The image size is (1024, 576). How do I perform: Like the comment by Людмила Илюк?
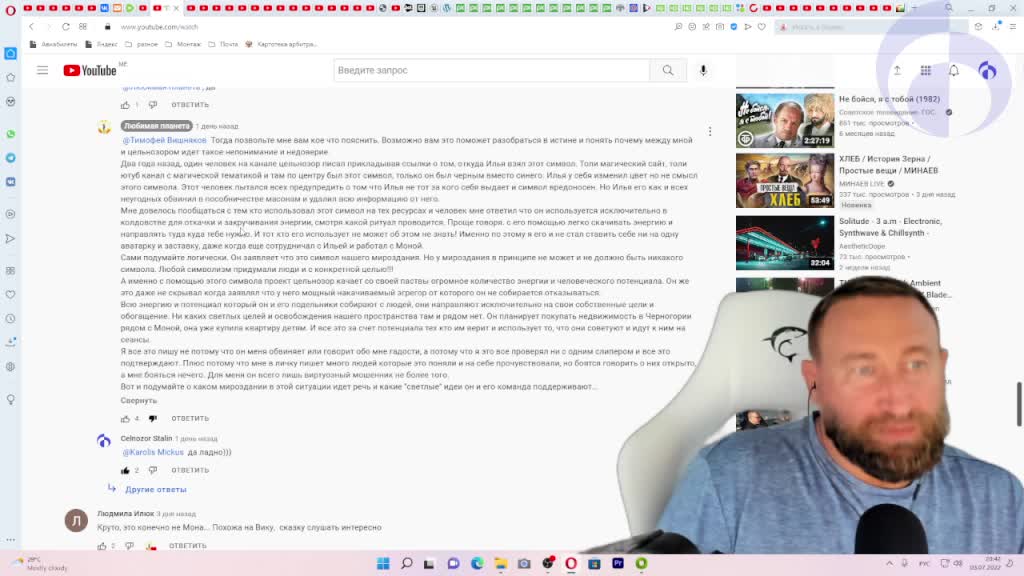tap(102, 546)
